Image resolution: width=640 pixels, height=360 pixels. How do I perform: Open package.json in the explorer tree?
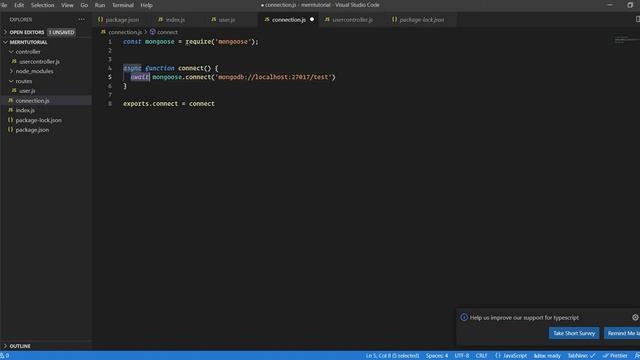pyautogui.click(x=32, y=130)
